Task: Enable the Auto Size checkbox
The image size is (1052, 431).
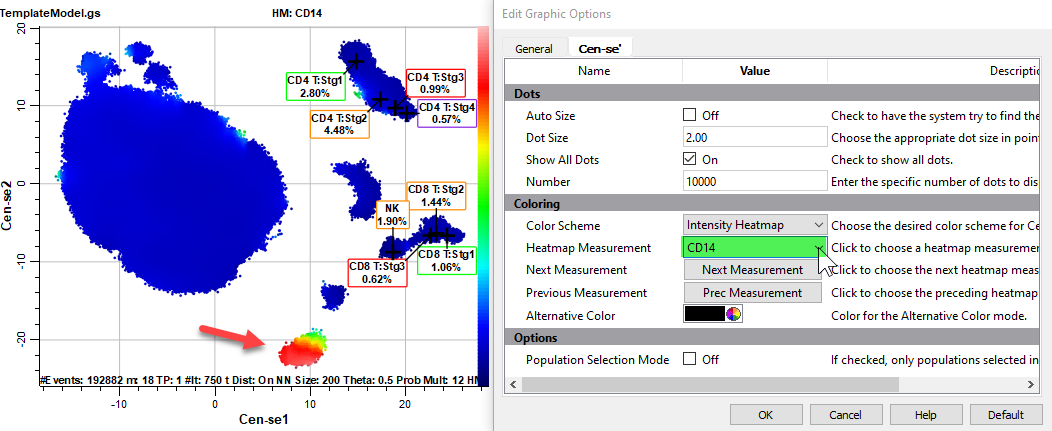Action: (690, 115)
